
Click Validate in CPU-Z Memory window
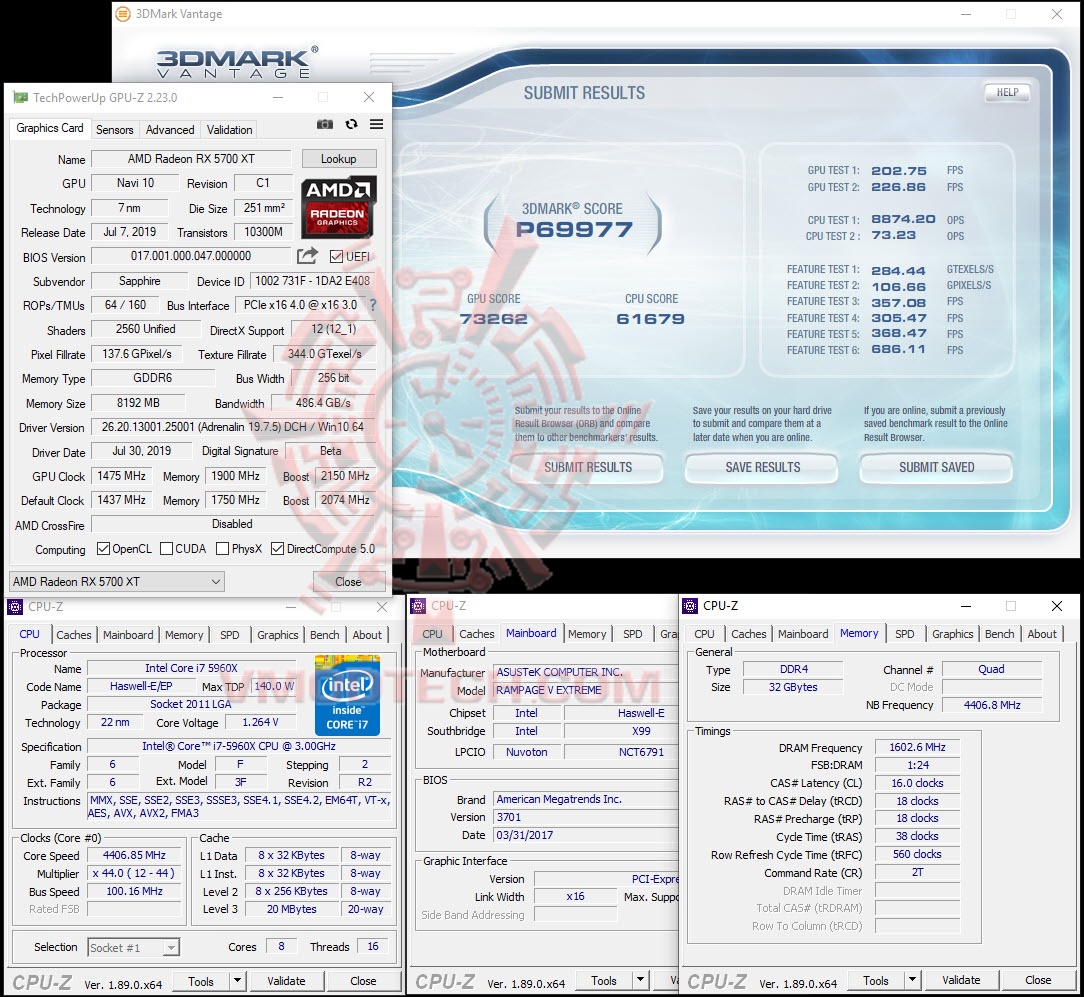pos(961,980)
